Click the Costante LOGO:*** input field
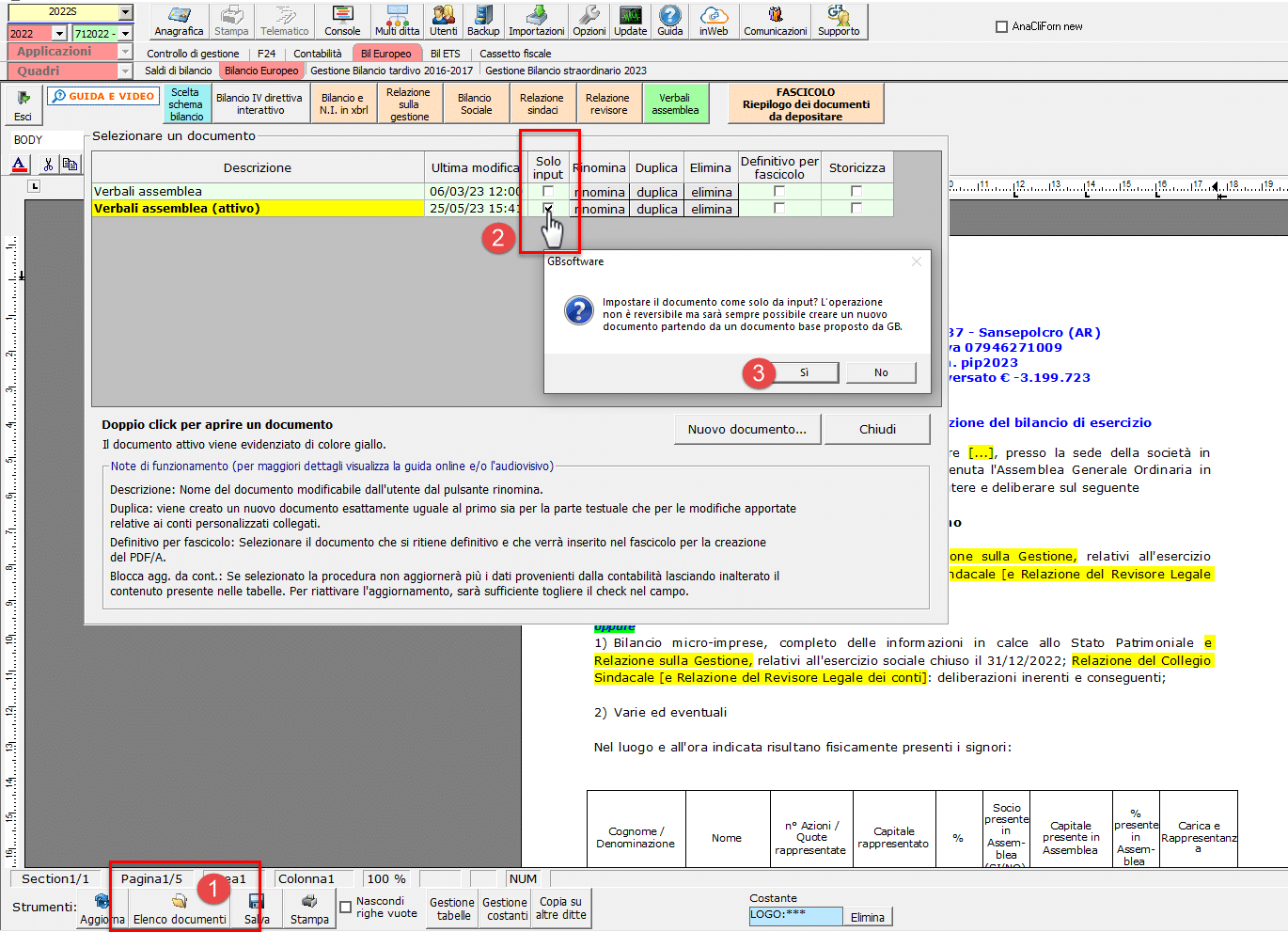Viewport: 1288px width, 932px height. pos(795,916)
